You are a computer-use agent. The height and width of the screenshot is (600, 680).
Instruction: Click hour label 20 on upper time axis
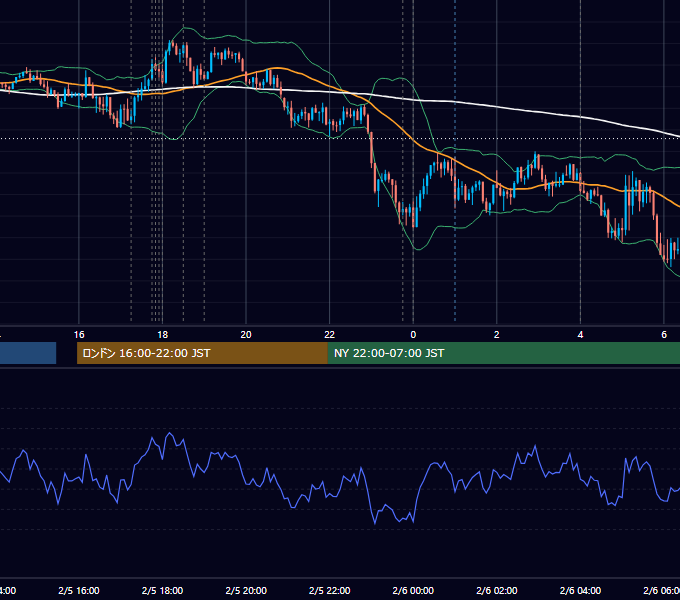[246, 335]
